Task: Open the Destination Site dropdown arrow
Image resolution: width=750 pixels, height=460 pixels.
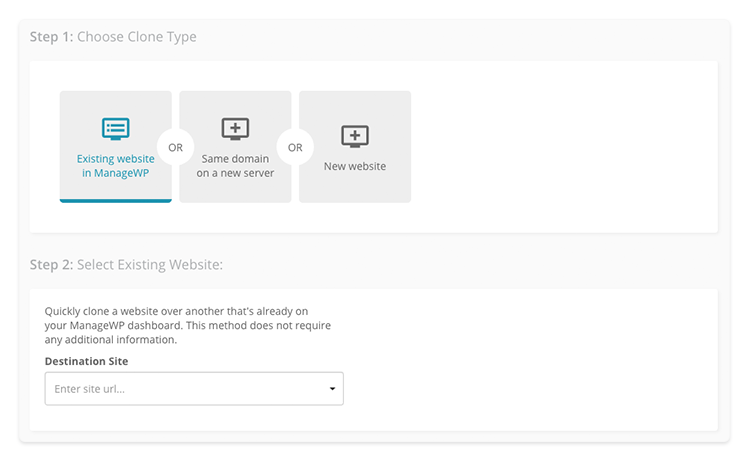Action: tap(332, 389)
